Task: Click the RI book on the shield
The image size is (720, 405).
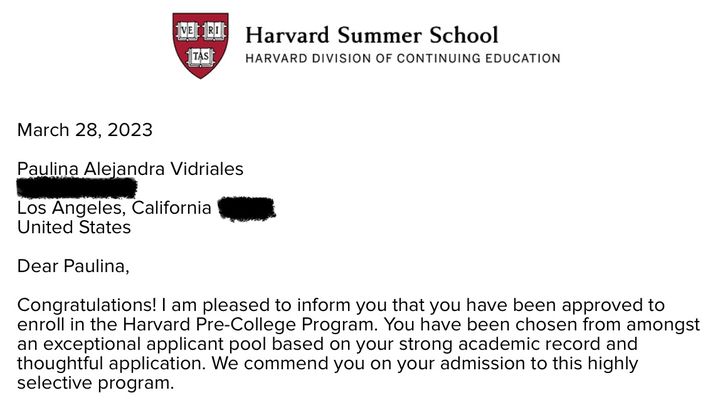Action: click(x=214, y=31)
